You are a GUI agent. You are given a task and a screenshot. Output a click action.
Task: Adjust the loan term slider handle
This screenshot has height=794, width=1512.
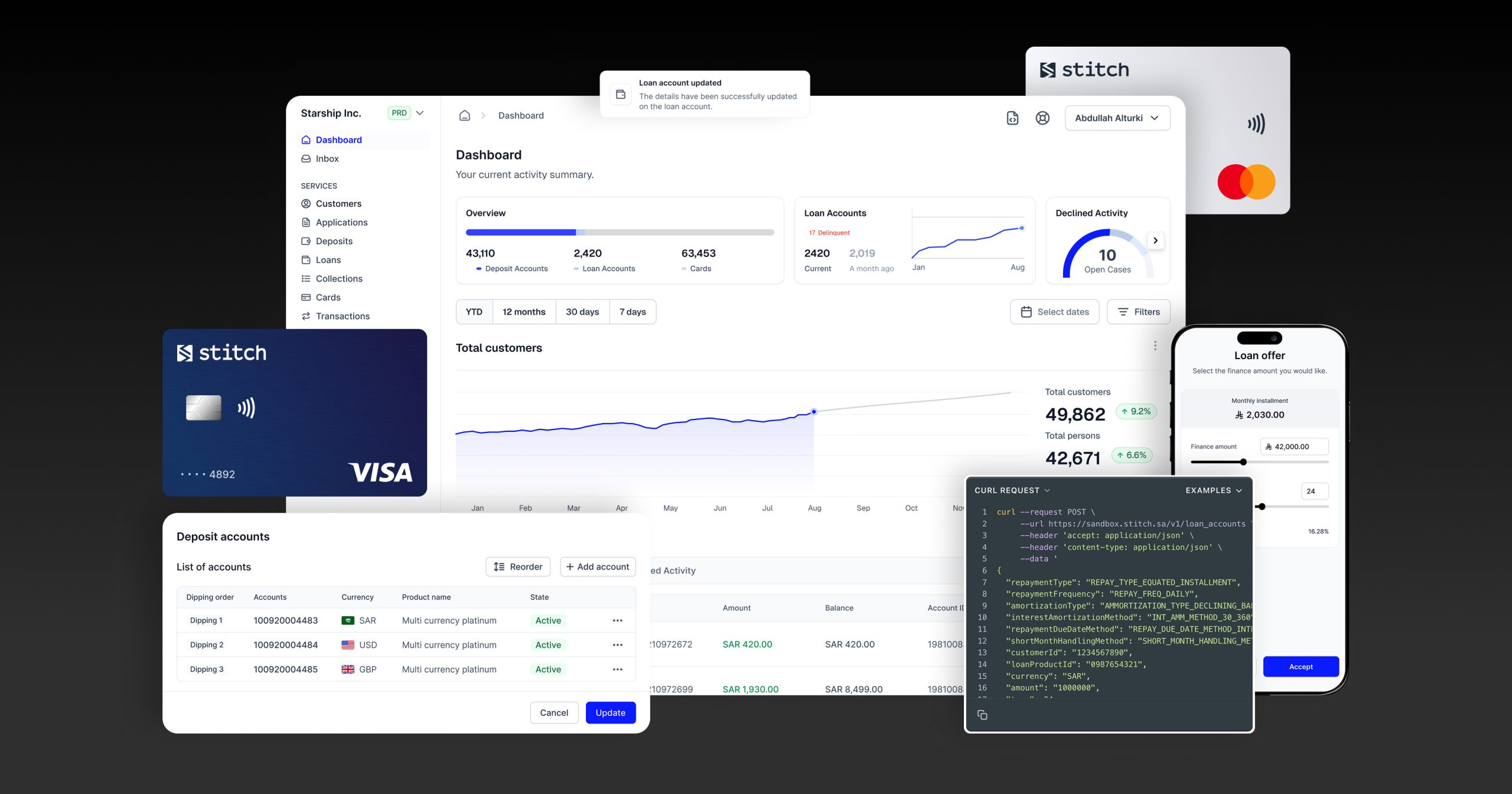coord(1262,507)
